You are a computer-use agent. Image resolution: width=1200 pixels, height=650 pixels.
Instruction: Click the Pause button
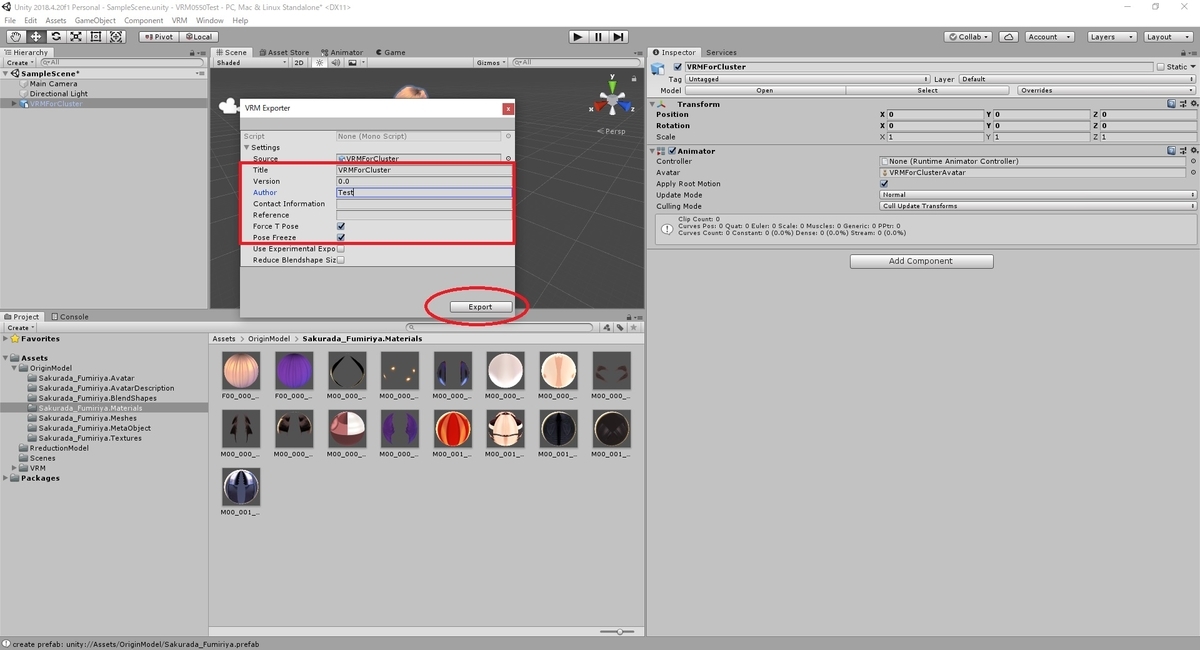tap(598, 37)
